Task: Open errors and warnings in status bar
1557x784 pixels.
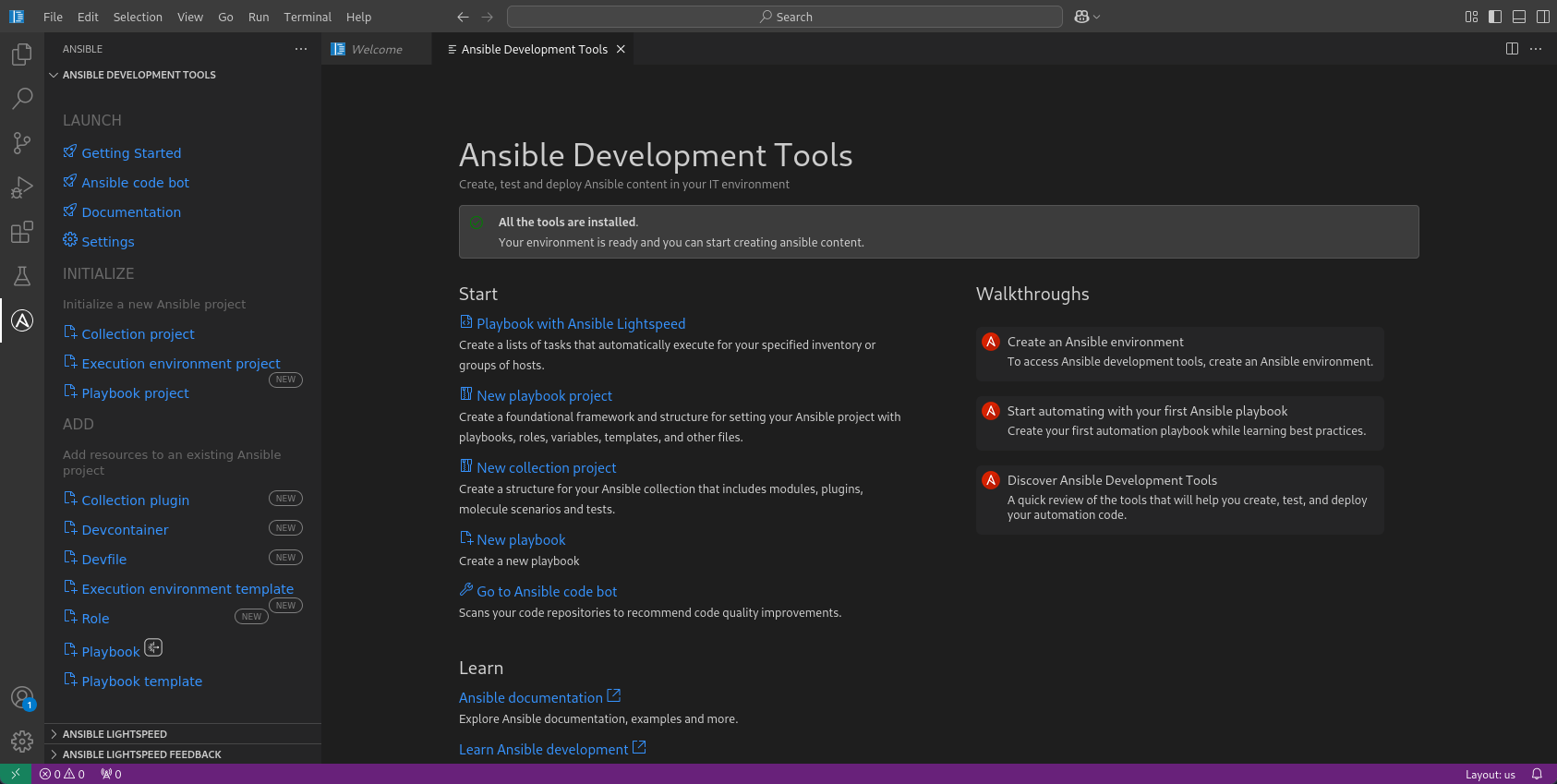Action: [x=62, y=774]
